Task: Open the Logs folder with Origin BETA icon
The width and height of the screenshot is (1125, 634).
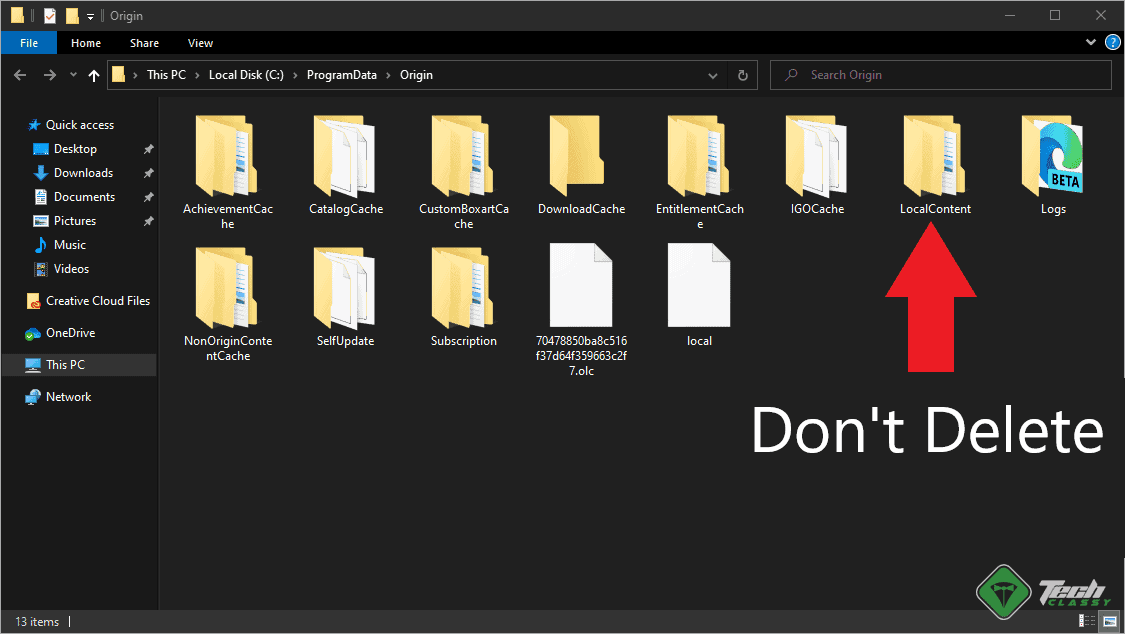Action: click(x=1052, y=160)
